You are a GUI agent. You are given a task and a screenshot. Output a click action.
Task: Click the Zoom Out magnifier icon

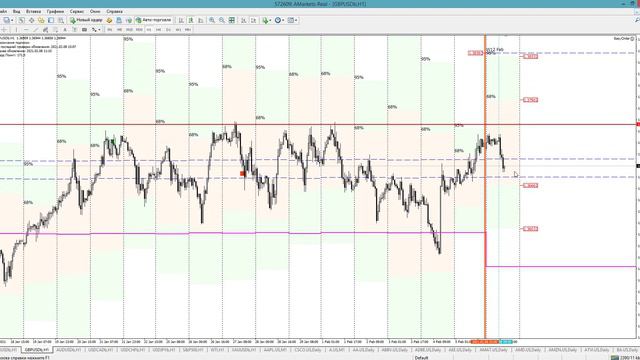point(222,20)
